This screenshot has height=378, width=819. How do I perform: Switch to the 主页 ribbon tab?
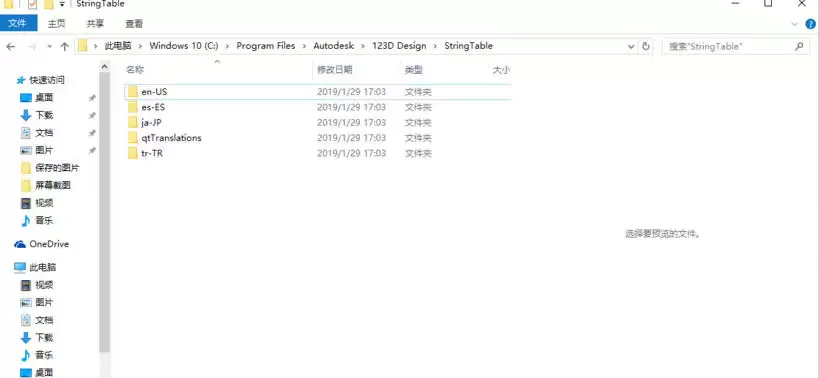coord(57,23)
